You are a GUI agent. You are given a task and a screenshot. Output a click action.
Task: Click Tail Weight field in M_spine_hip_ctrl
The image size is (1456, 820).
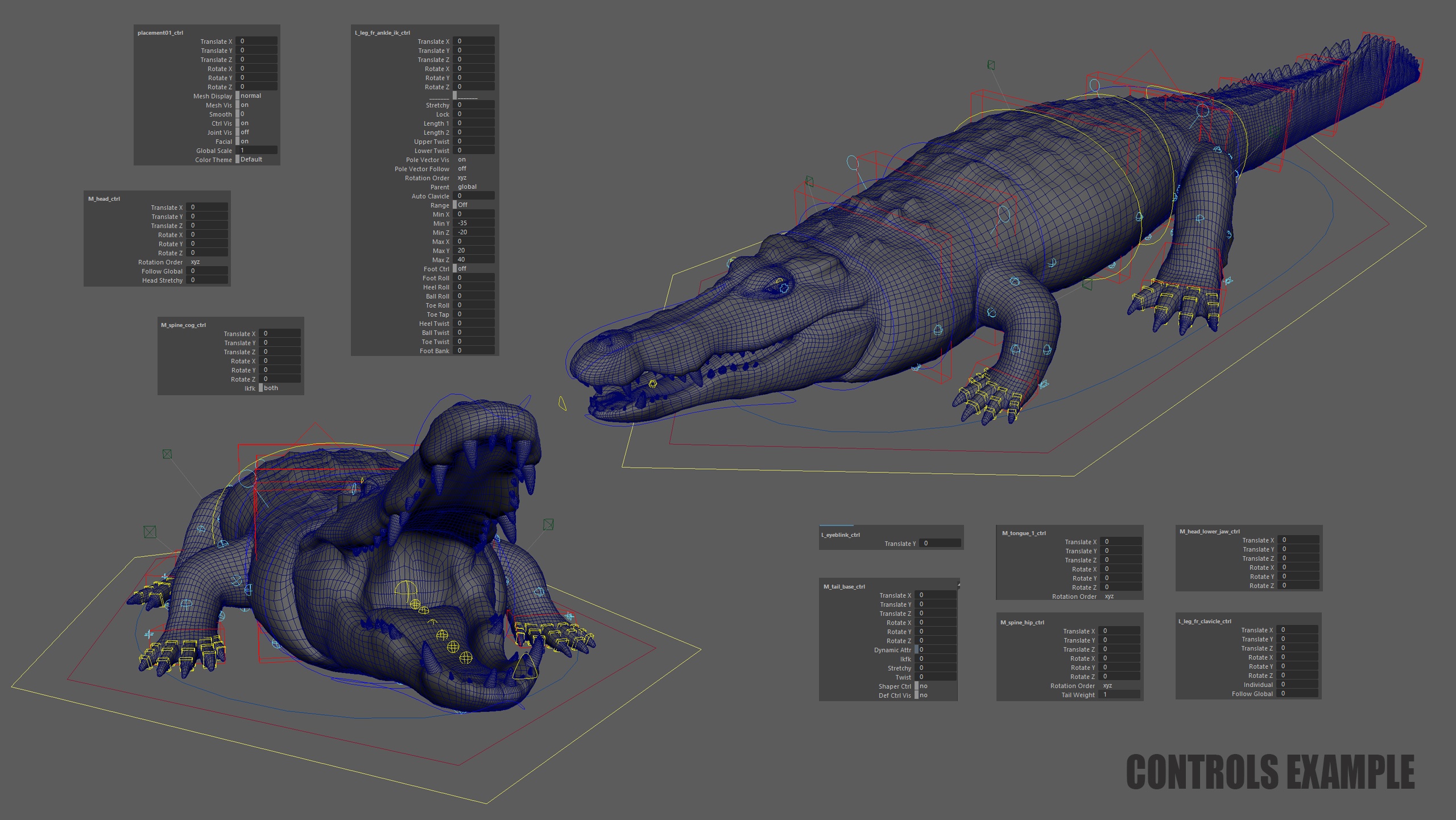(x=1119, y=695)
